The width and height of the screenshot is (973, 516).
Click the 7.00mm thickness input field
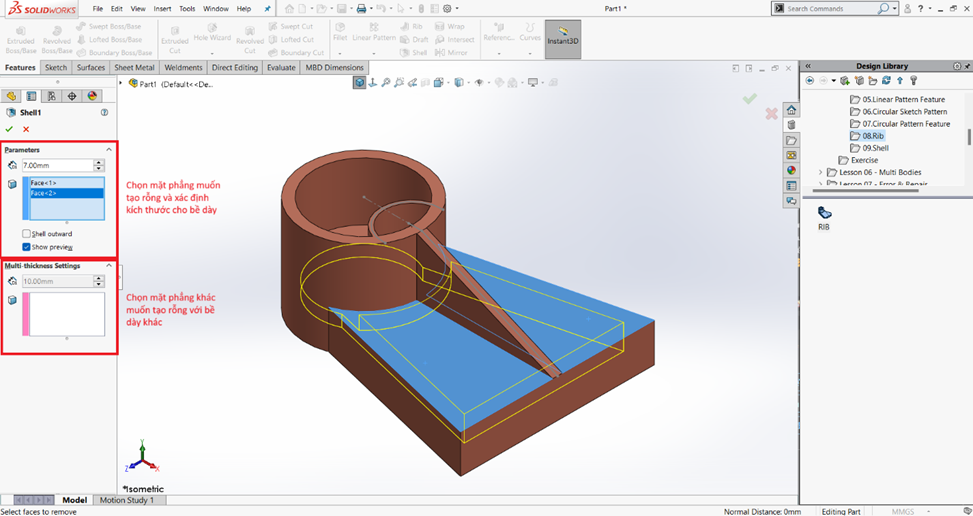(57, 166)
